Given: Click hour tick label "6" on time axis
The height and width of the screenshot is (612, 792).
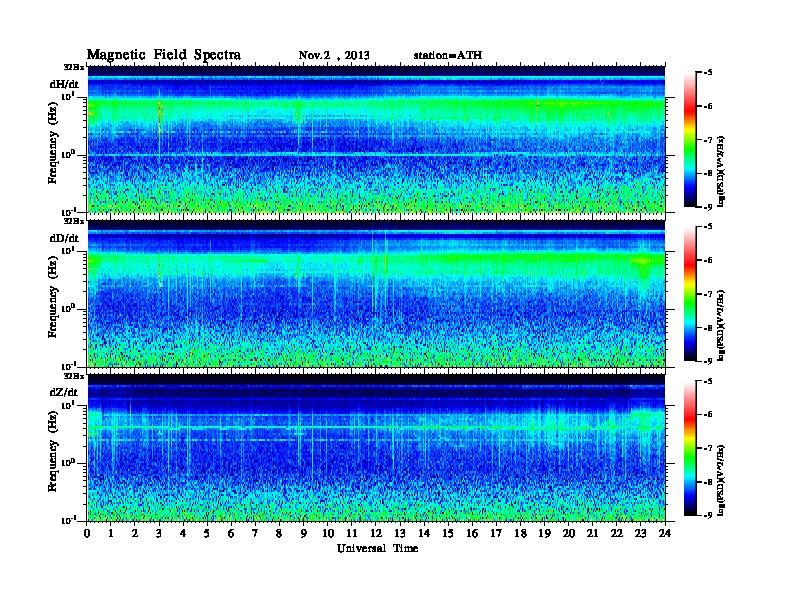Looking at the screenshot, I should tap(231, 533).
